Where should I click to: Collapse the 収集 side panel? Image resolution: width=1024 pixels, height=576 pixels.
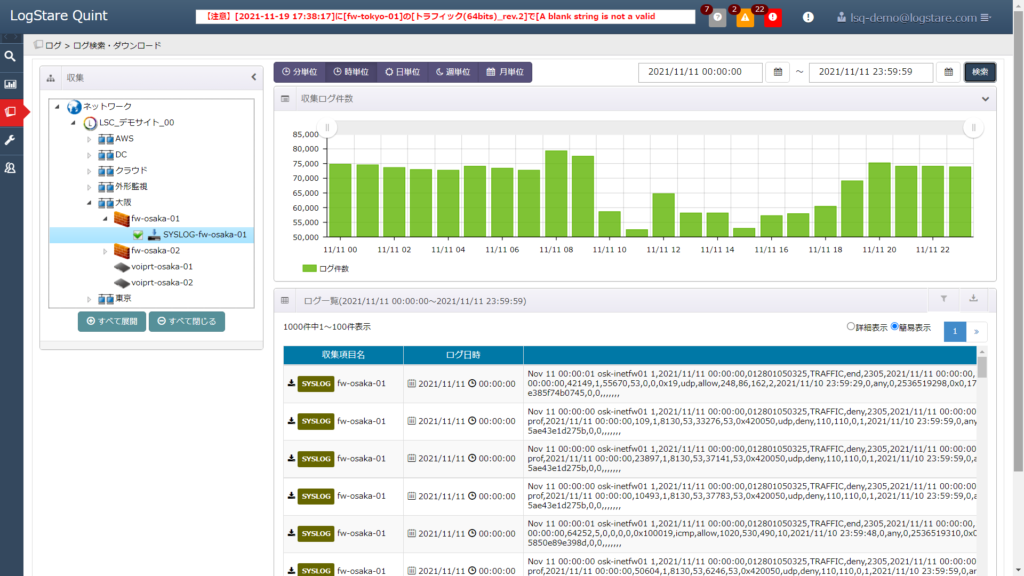(254, 77)
